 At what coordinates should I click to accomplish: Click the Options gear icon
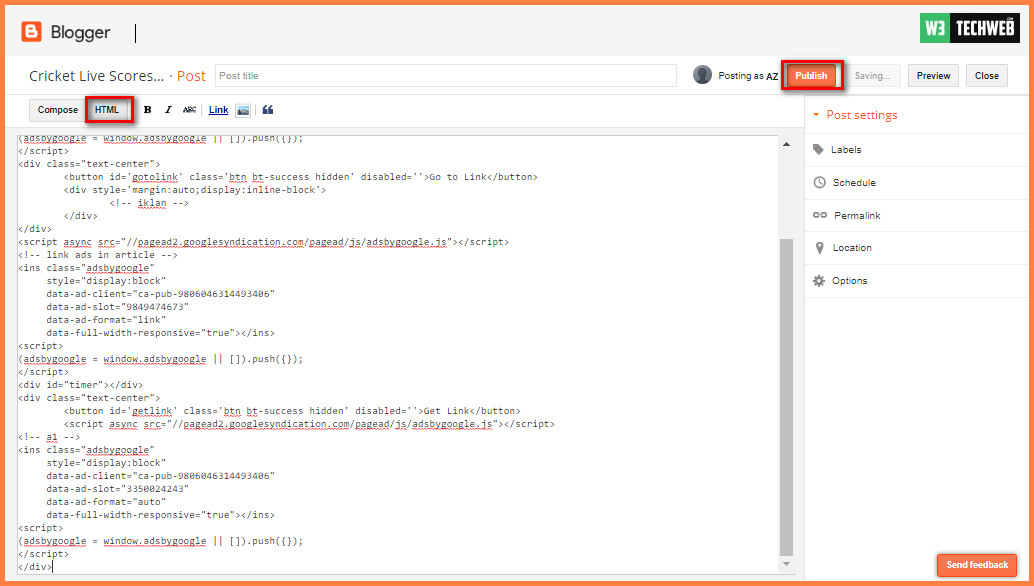(x=819, y=281)
